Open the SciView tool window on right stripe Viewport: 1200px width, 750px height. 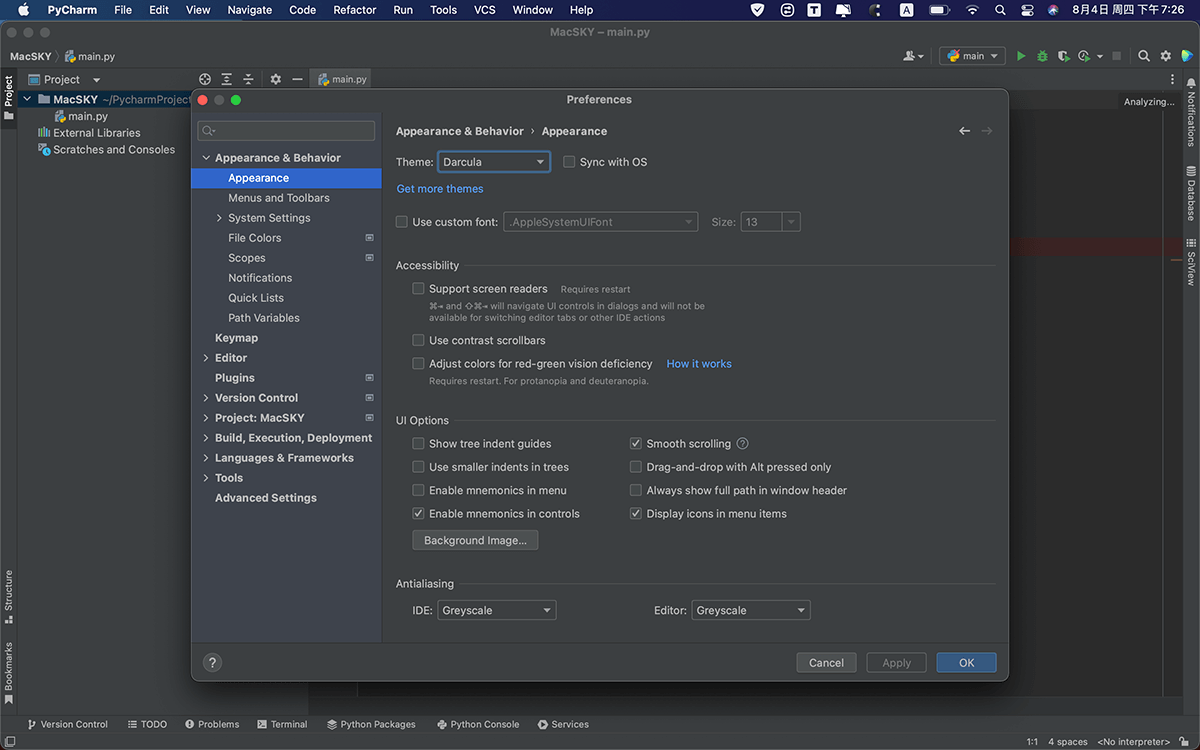click(x=1190, y=262)
